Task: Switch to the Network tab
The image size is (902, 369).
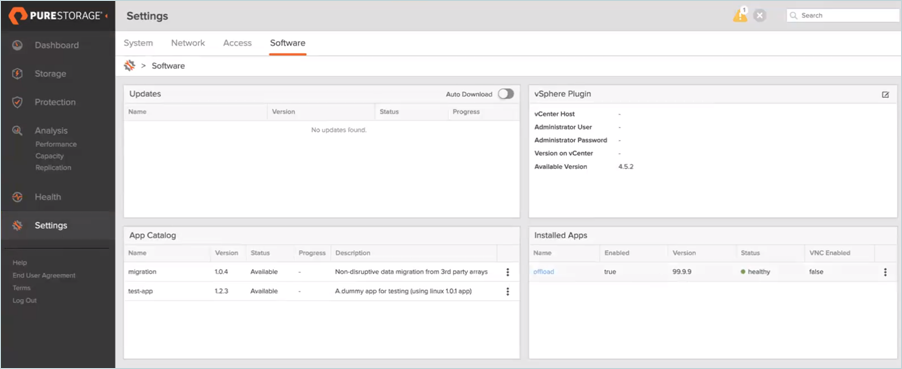Action: coord(188,43)
